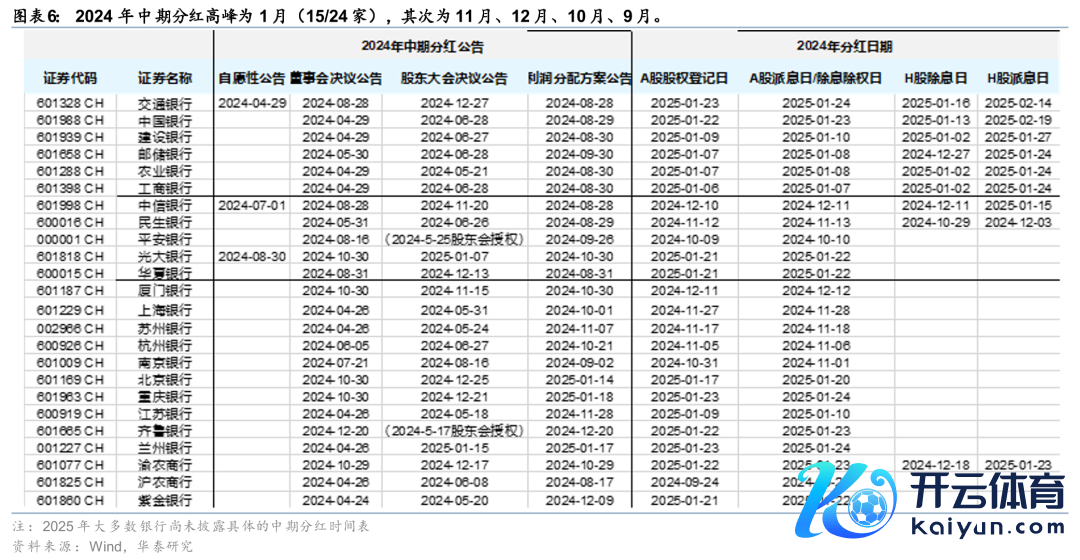This screenshot has width=1080, height=560.
Task: Click the 自愿性公告 column header
Action: click(252, 78)
